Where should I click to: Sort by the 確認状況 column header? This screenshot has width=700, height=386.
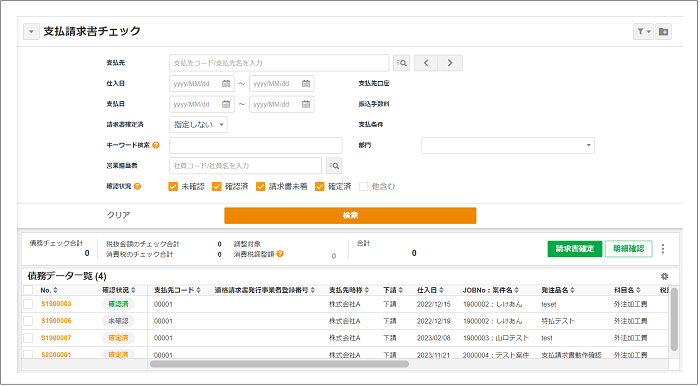coord(119,290)
